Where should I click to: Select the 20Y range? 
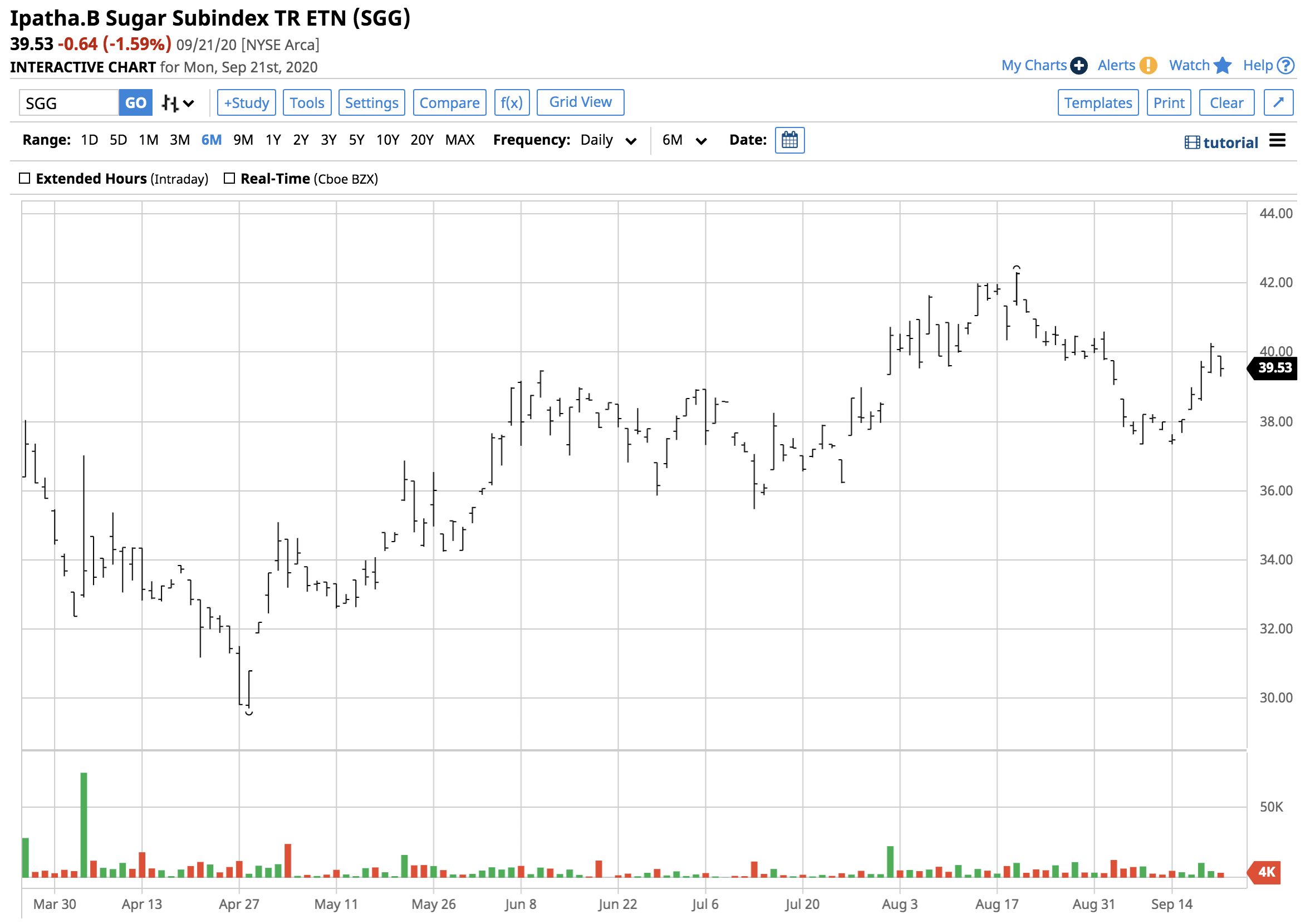[421, 140]
